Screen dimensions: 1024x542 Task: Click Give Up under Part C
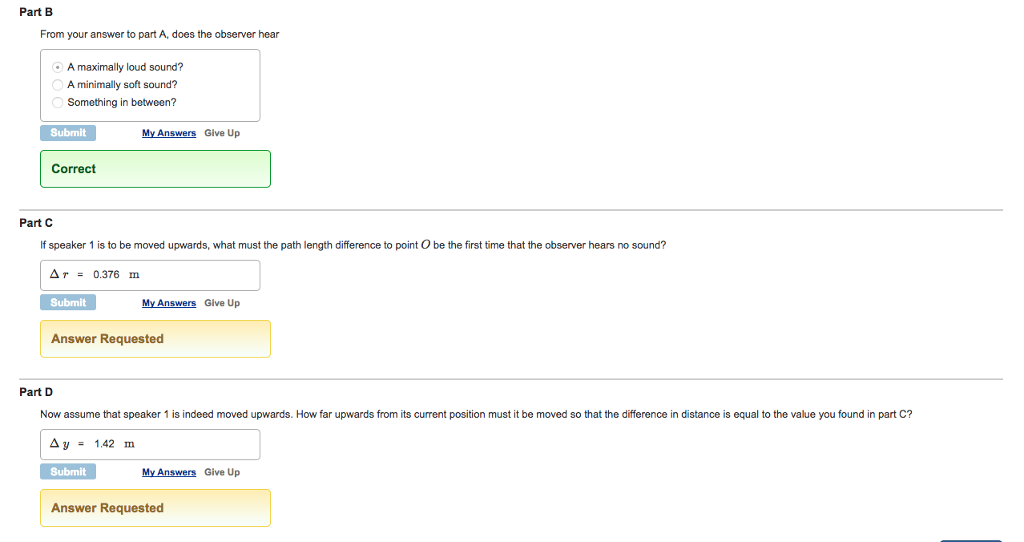pos(222,303)
